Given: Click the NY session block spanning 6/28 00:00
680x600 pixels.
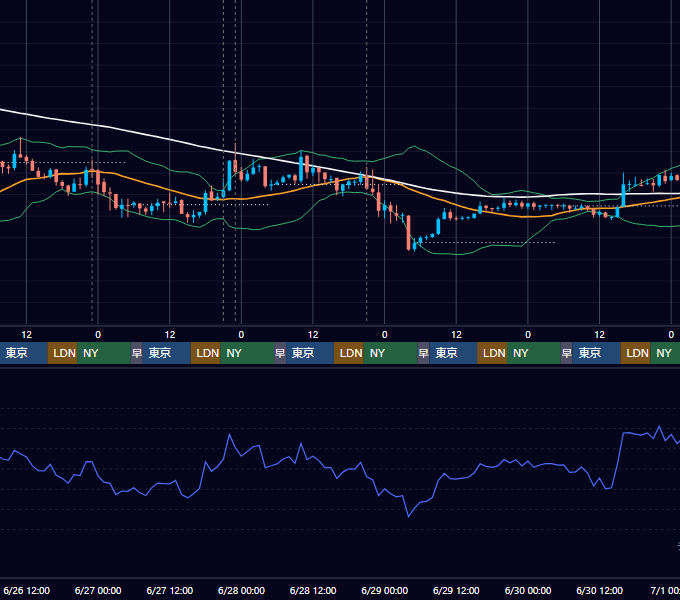Looking at the screenshot, I should [247, 353].
